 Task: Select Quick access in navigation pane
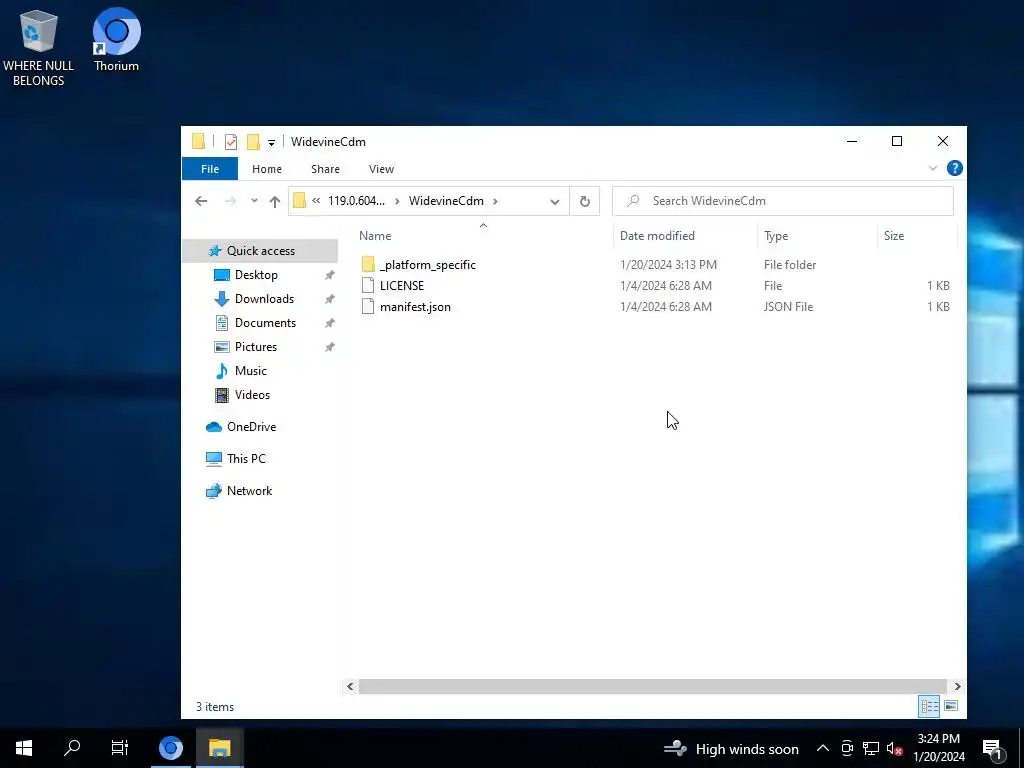(260, 251)
